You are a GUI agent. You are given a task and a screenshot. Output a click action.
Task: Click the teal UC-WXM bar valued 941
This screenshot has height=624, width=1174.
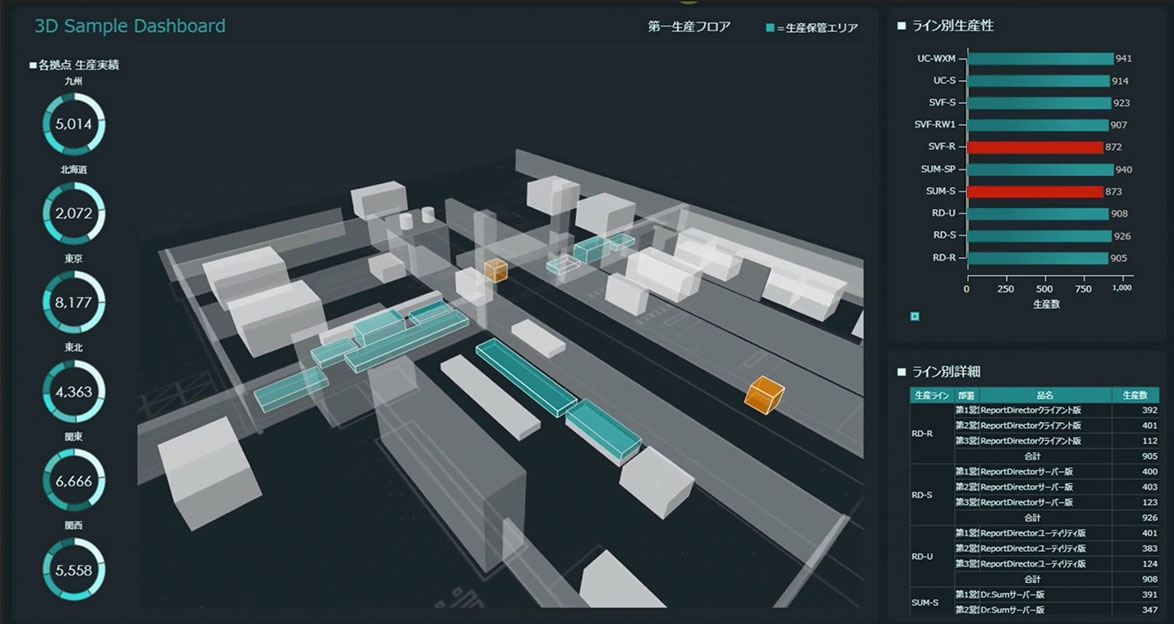(1040, 56)
